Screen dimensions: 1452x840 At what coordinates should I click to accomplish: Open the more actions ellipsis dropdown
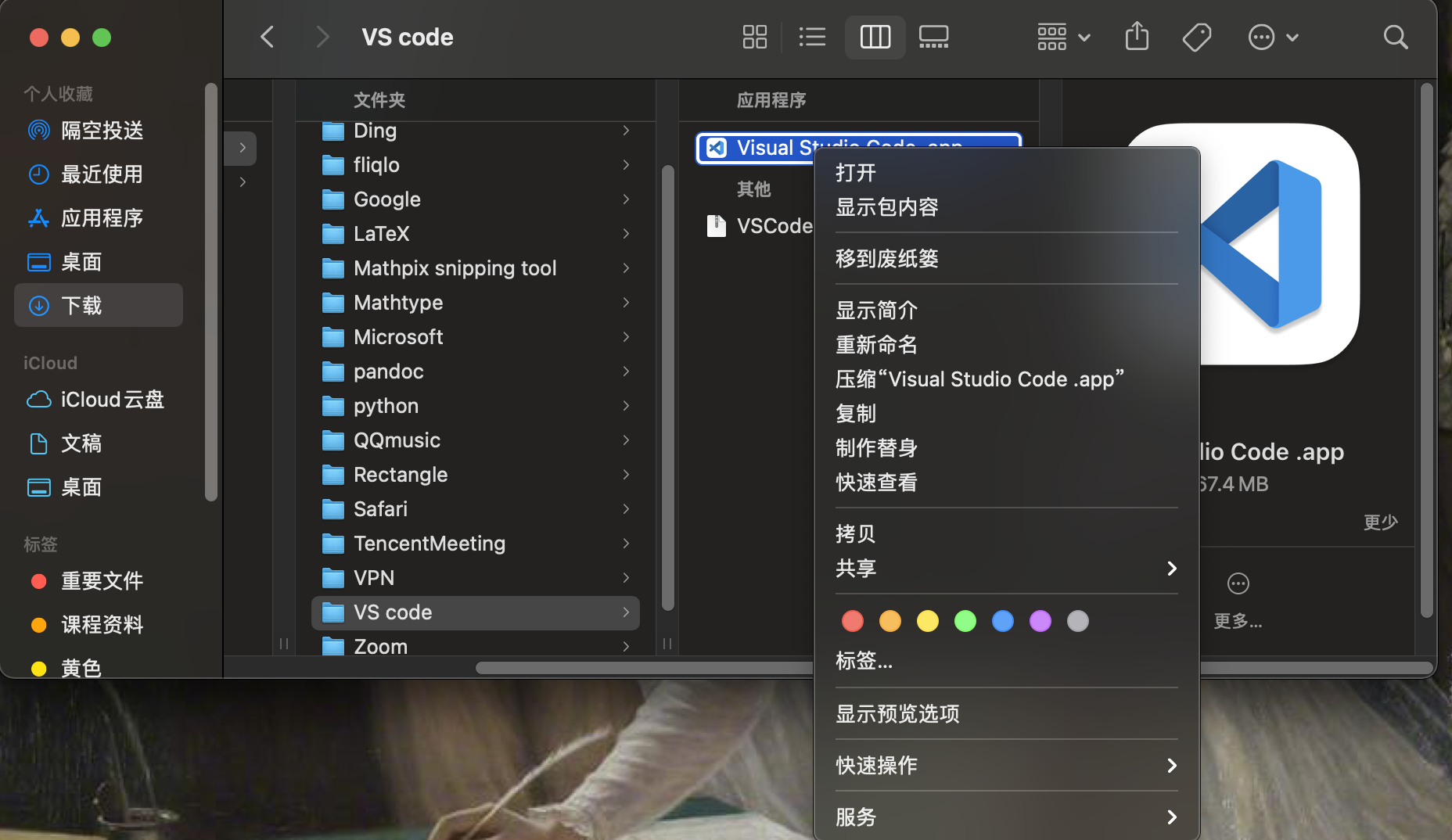1273,37
